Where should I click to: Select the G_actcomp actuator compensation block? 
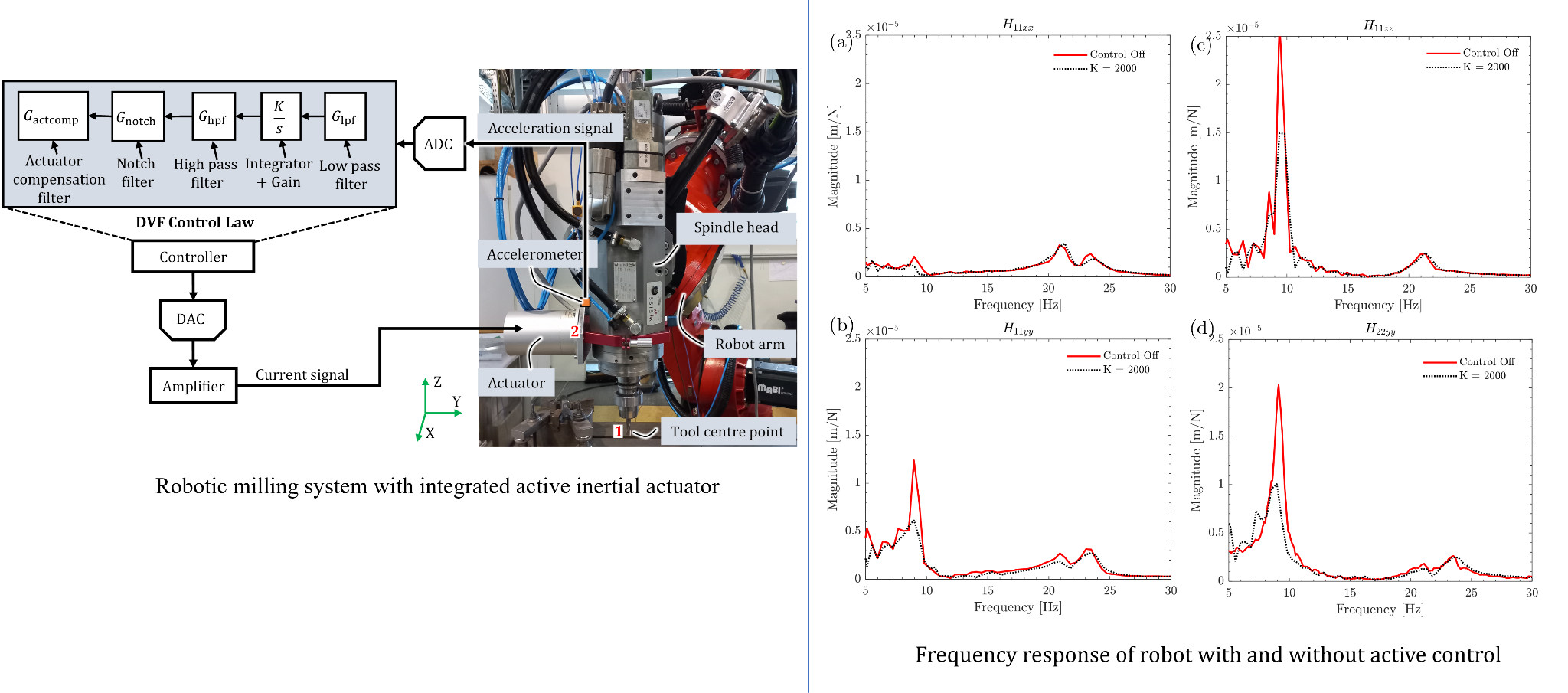(x=54, y=116)
